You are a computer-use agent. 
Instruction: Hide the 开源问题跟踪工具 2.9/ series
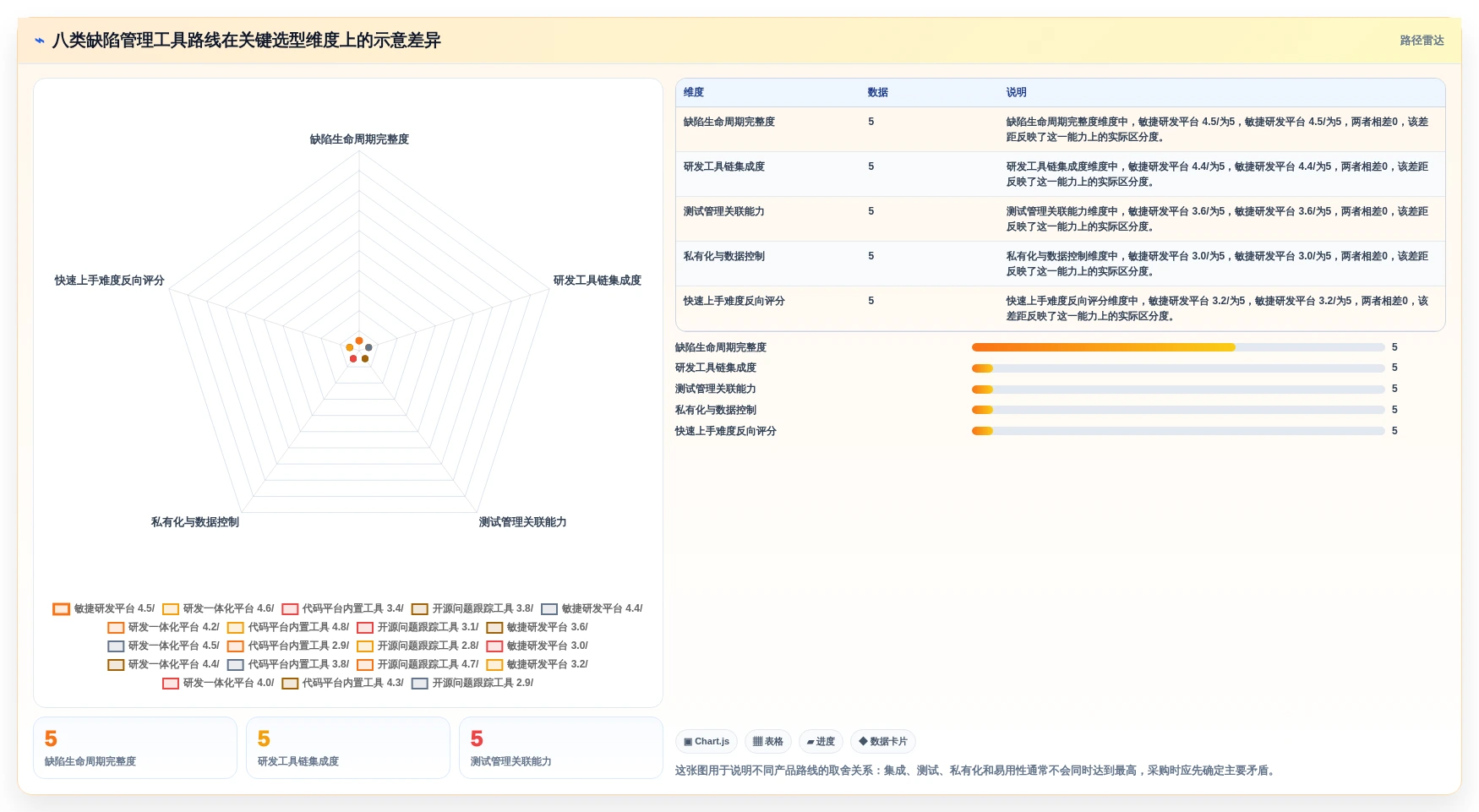472,683
